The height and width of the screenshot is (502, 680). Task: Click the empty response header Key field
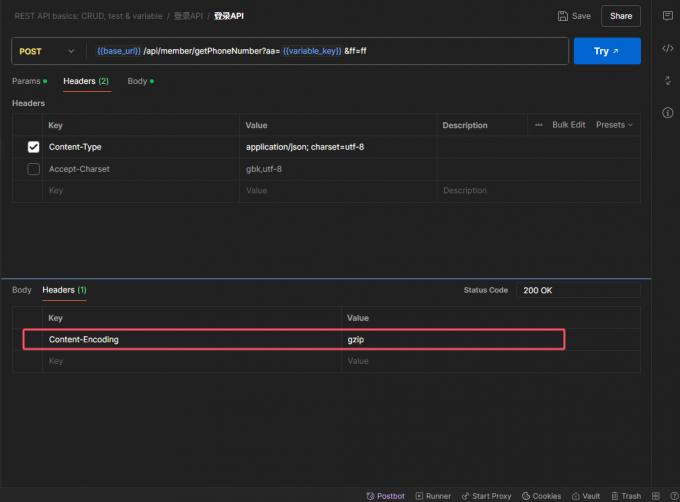192,361
